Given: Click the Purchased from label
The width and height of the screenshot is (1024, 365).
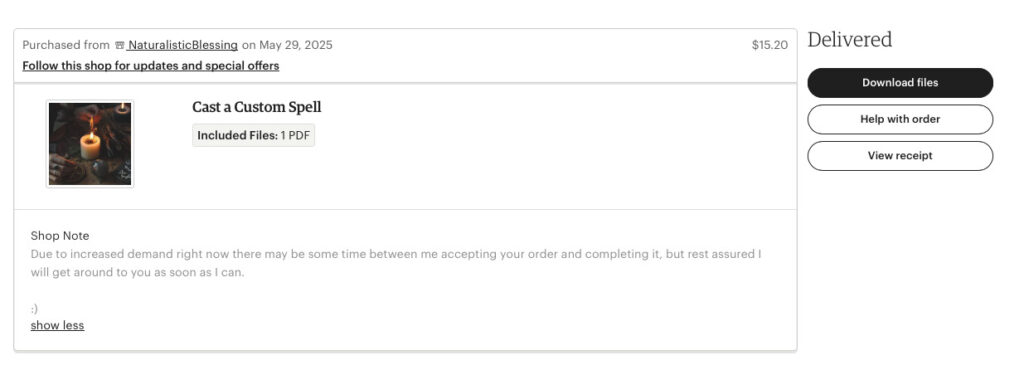Looking at the screenshot, I should coord(66,45).
